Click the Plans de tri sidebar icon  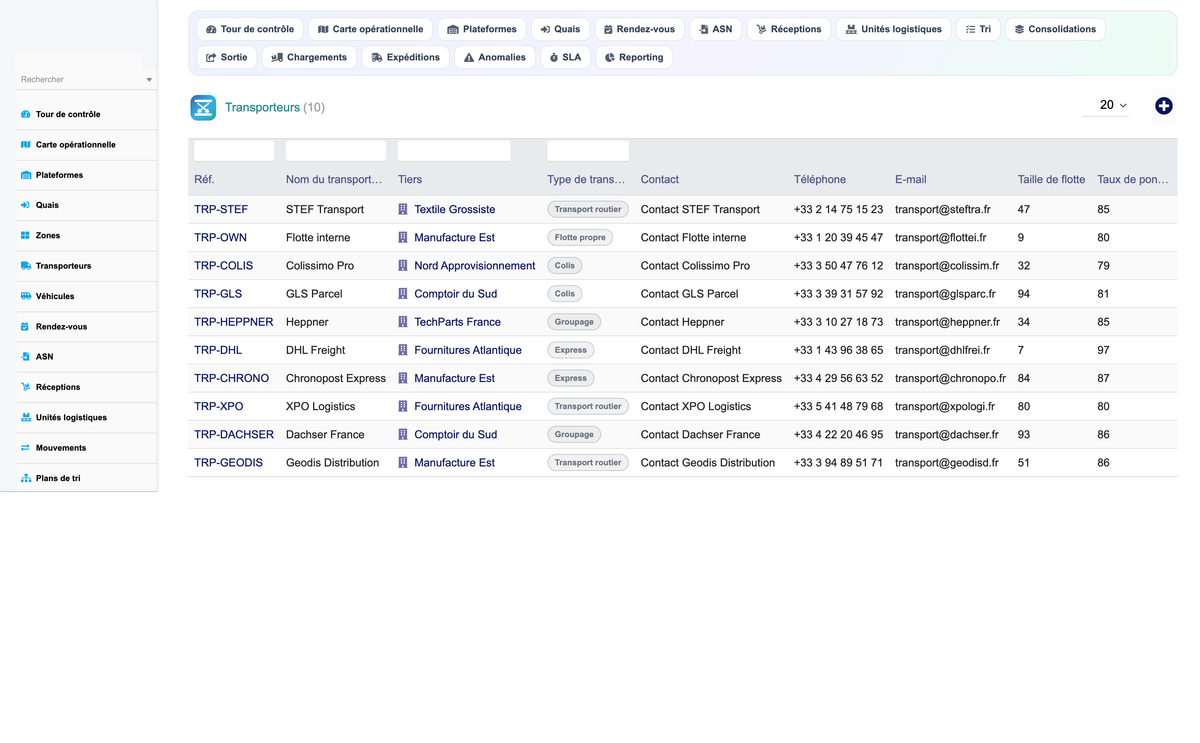(26, 478)
